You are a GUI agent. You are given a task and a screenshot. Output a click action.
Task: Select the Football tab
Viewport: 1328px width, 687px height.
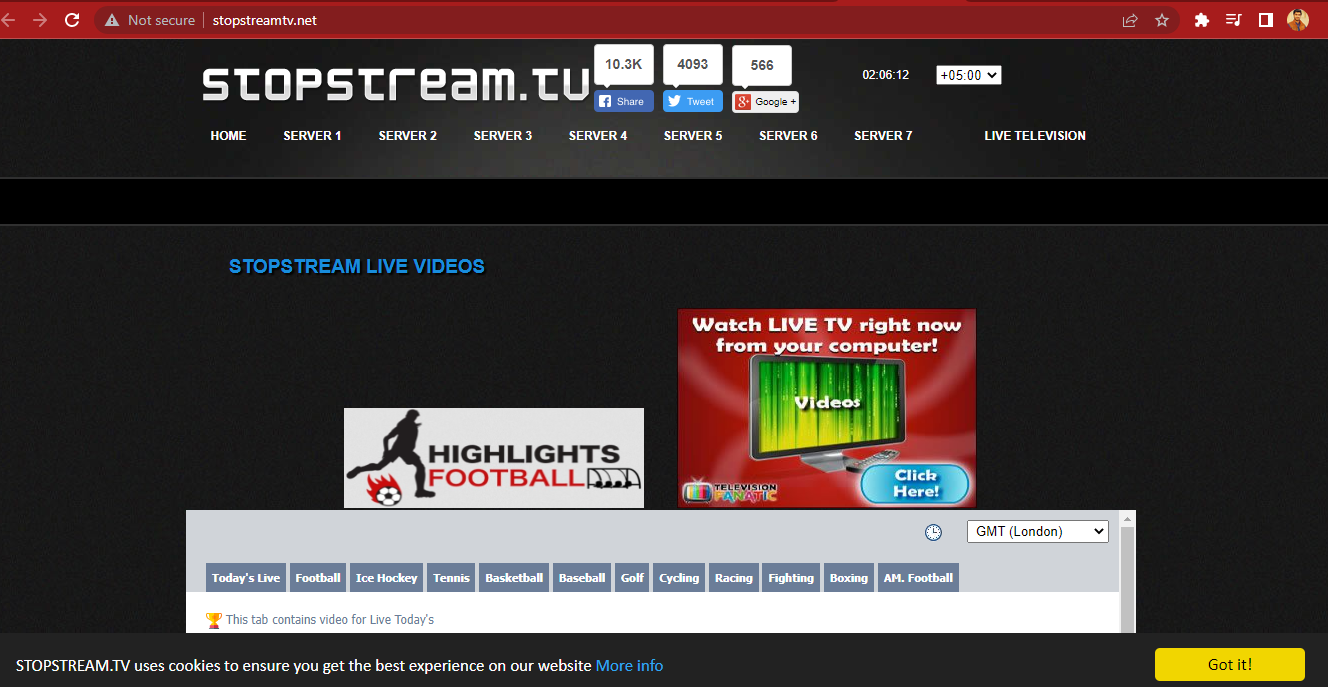point(318,578)
